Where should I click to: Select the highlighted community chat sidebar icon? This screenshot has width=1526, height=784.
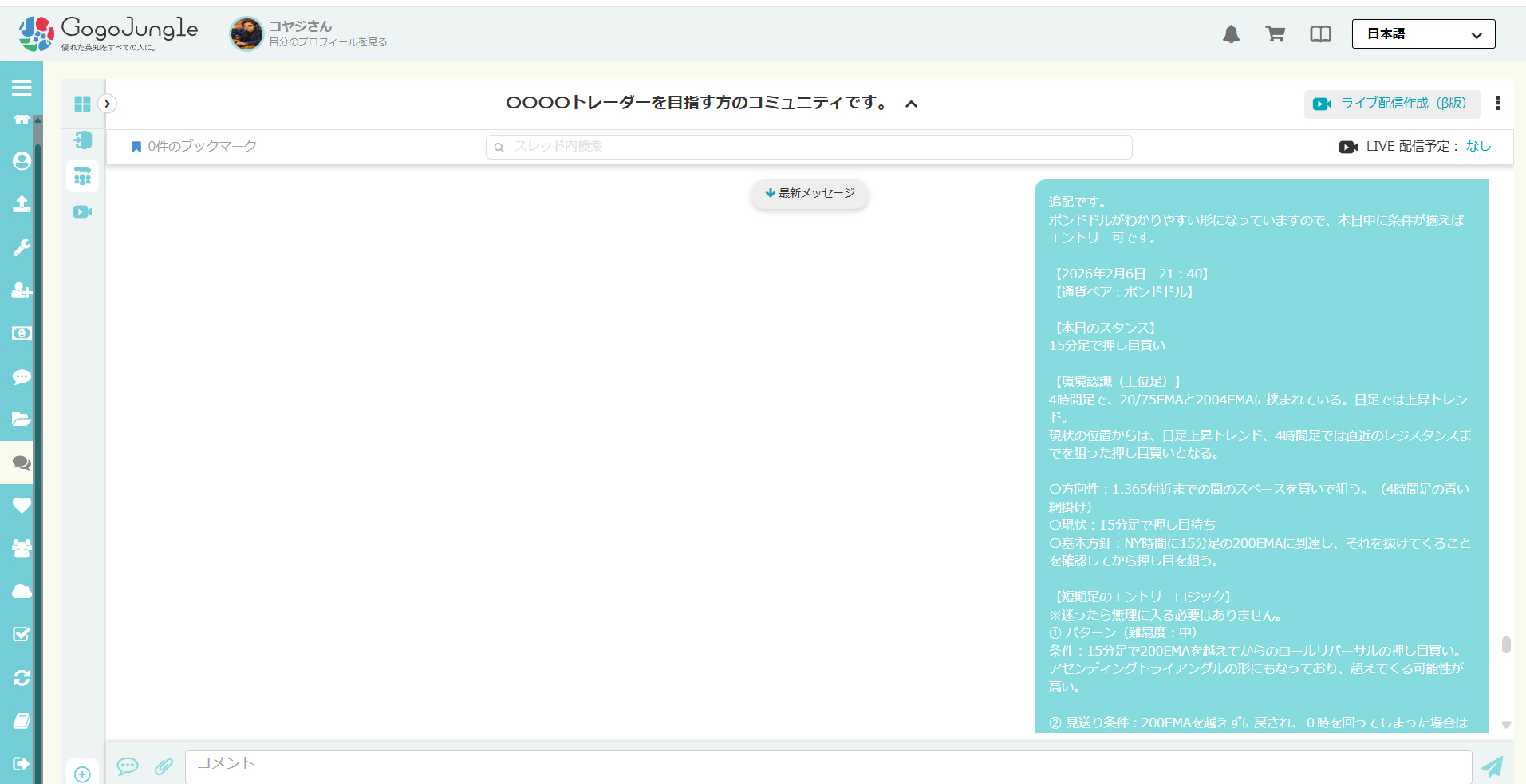tap(22, 463)
